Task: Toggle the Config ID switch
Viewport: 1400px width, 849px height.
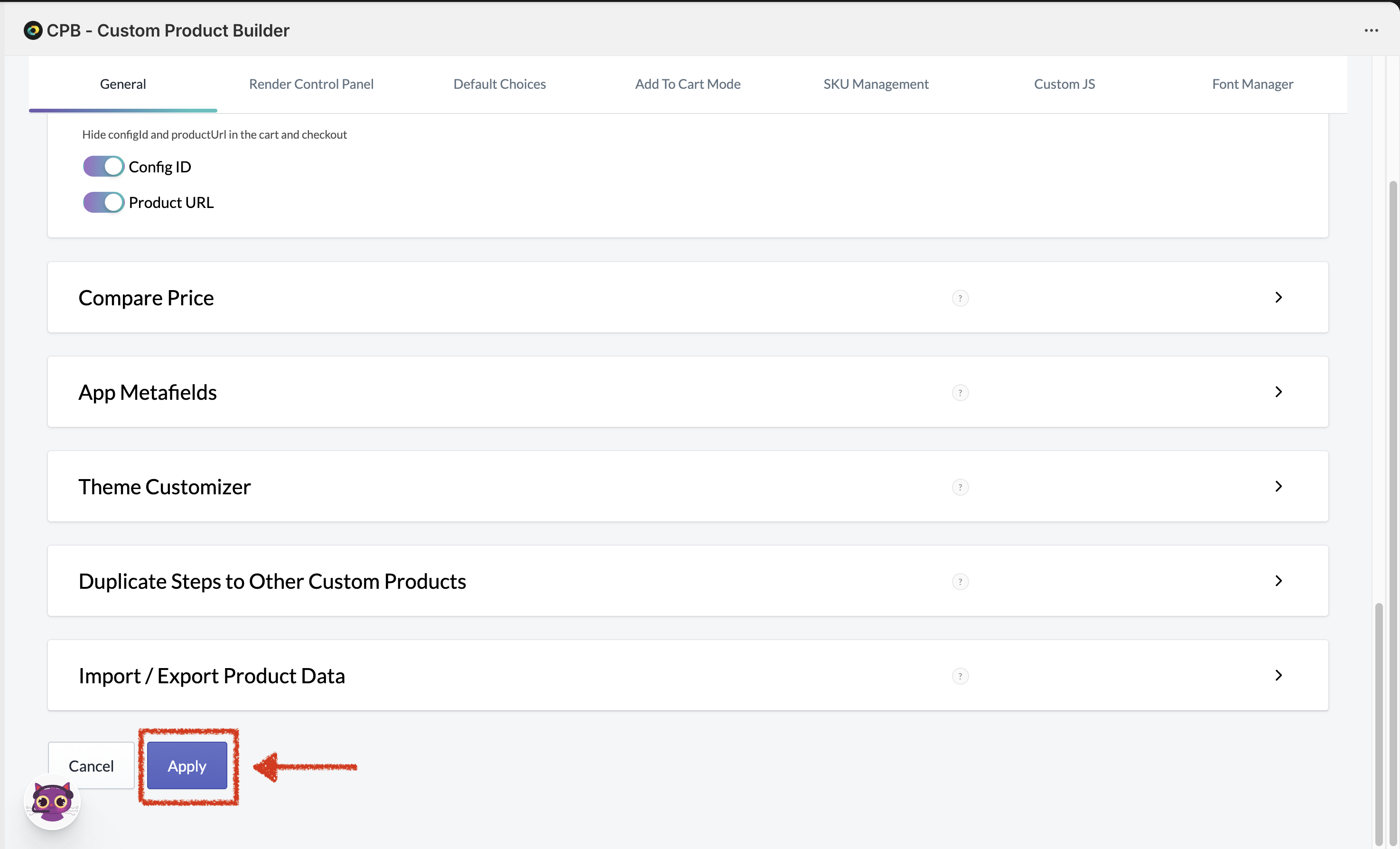Action: (103, 167)
